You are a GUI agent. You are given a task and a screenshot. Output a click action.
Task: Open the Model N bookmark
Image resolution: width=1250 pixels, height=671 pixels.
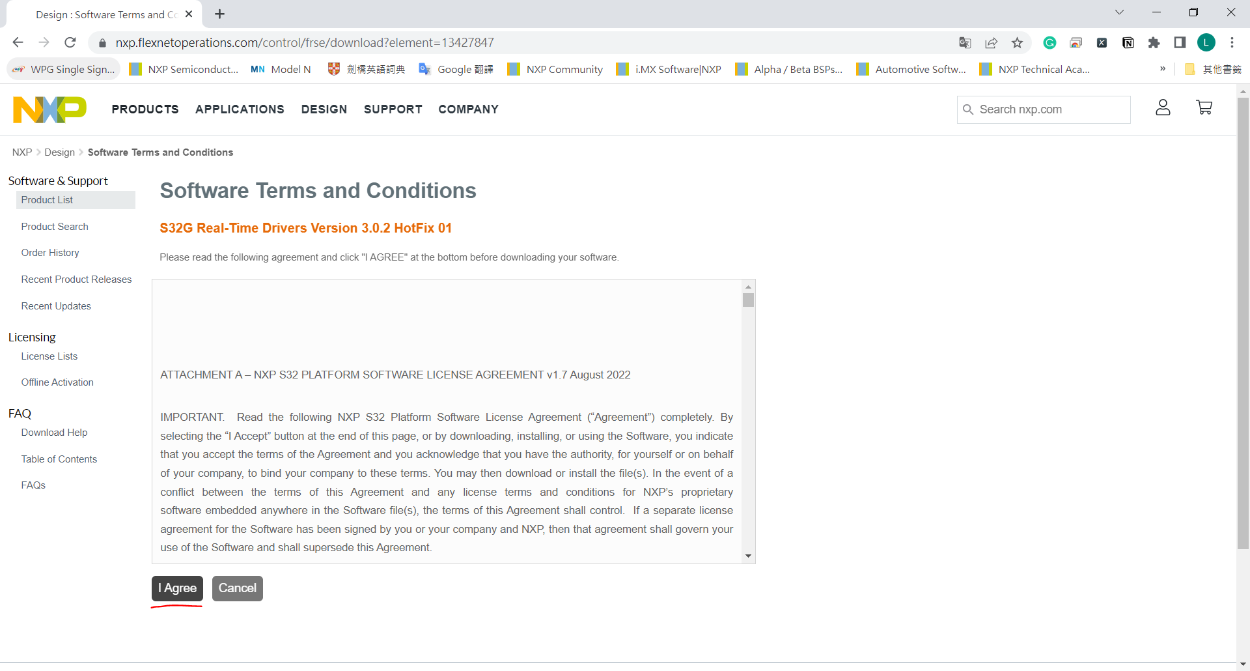281,69
